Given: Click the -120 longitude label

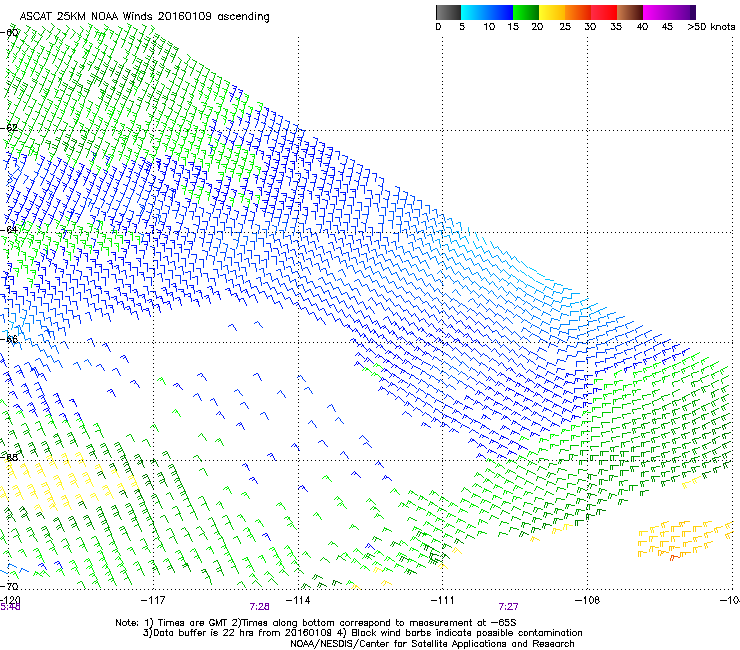Looking at the screenshot, I should (x=10, y=600).
